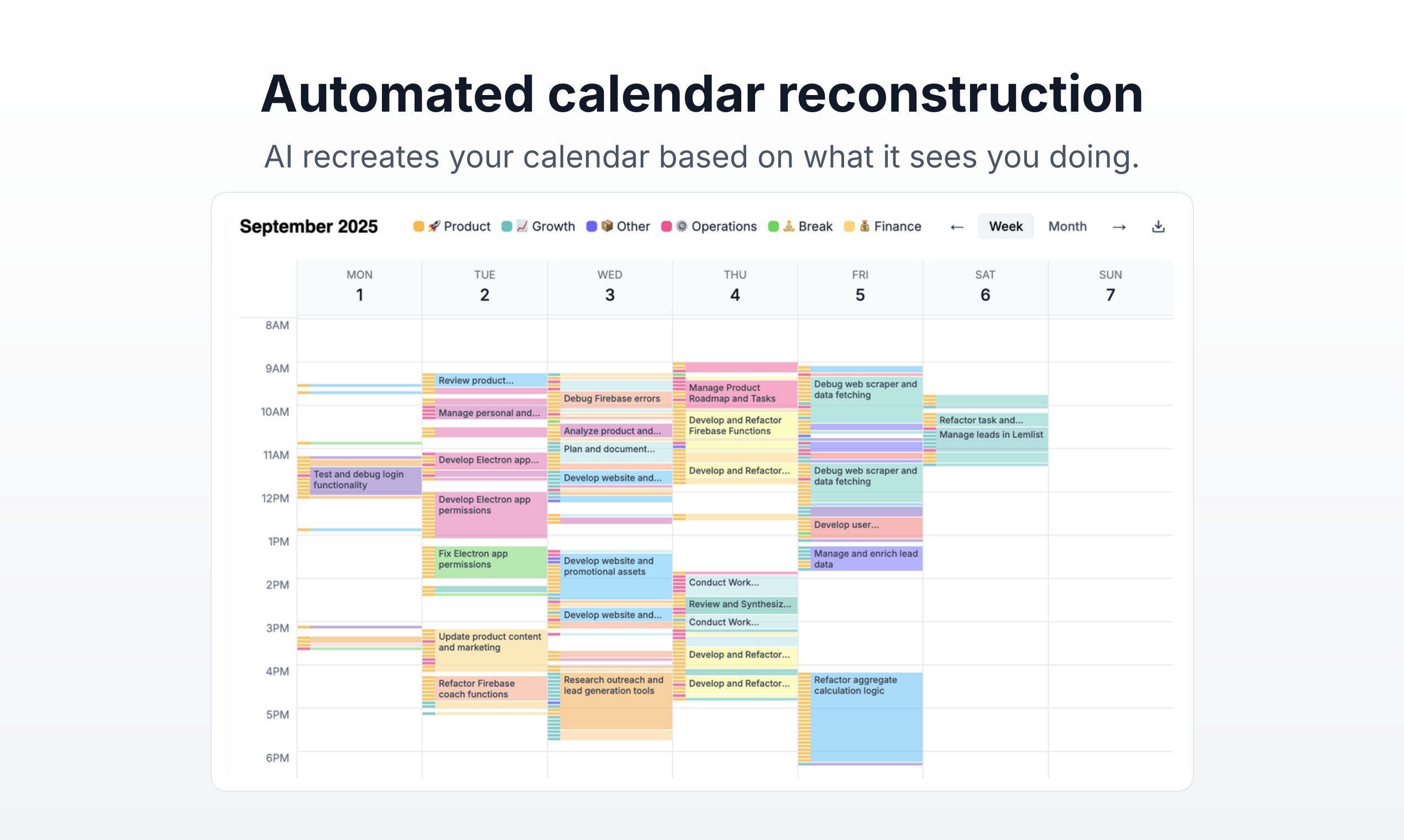Click the Operations gear icon in legend

tap(682, 227)
